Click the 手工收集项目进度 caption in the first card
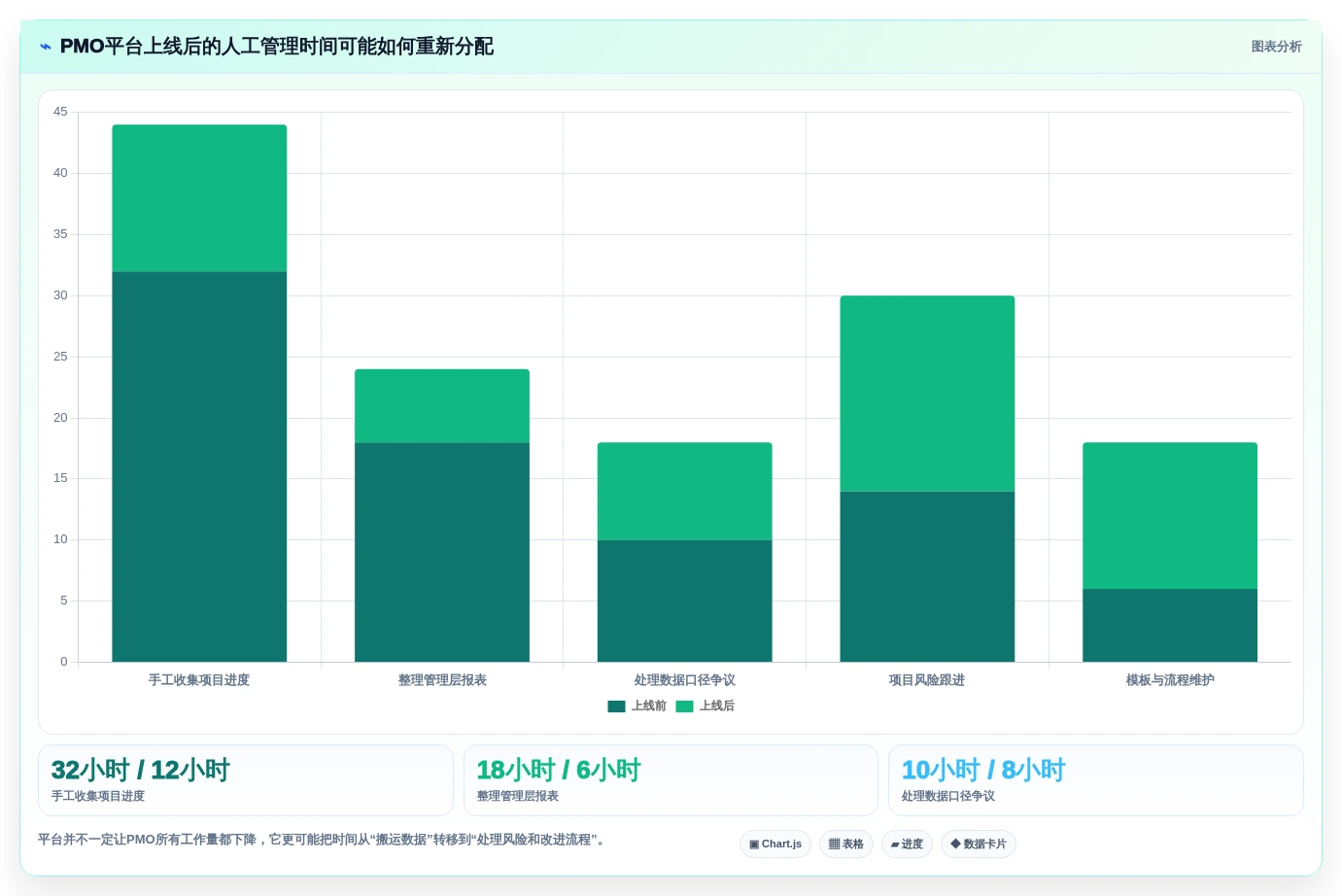Screen dimensions: 1342x896 coord(98,796)
